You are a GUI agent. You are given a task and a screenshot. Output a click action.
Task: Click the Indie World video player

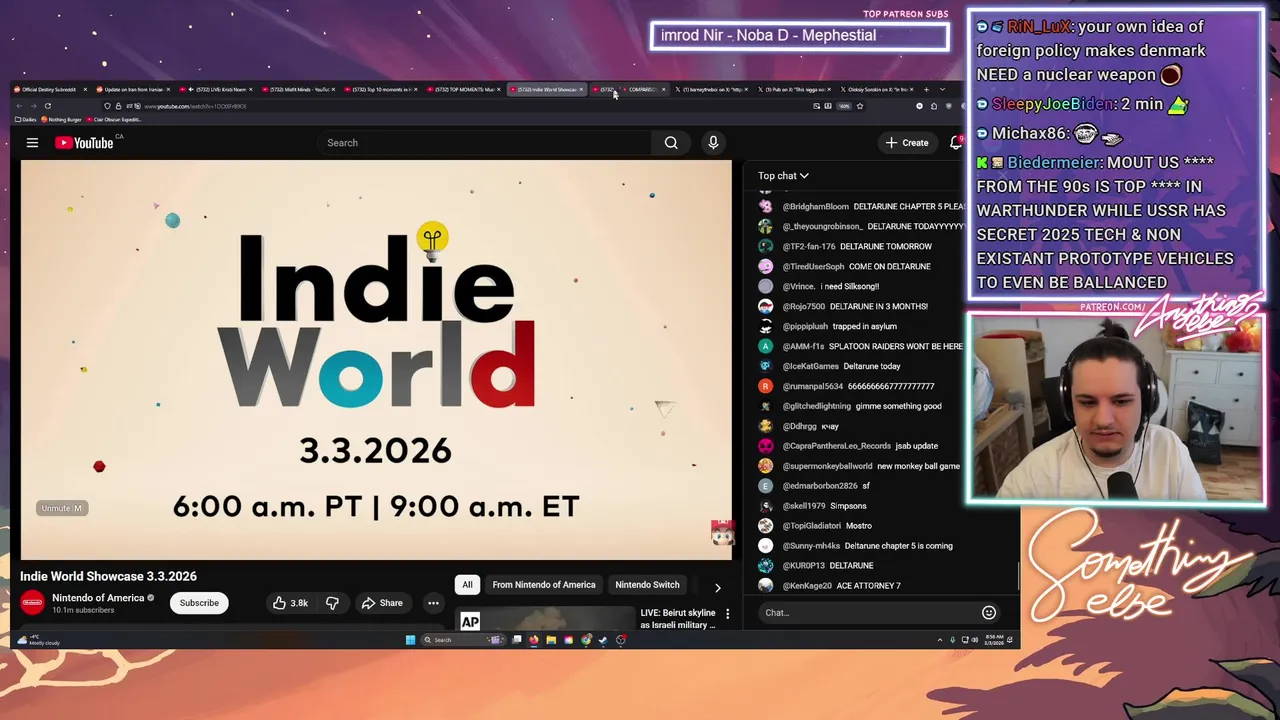coord(376,360)
